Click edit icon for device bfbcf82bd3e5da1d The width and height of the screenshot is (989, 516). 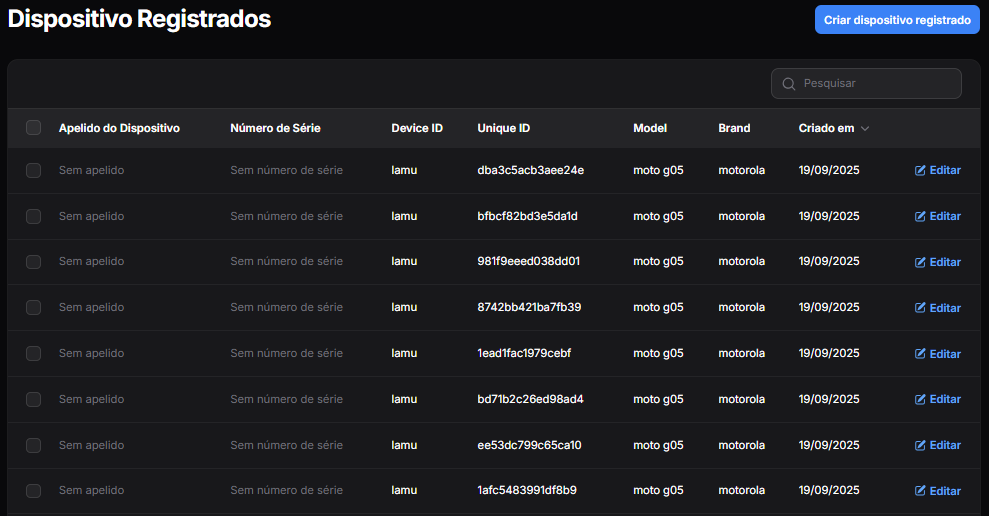(920, 217)
